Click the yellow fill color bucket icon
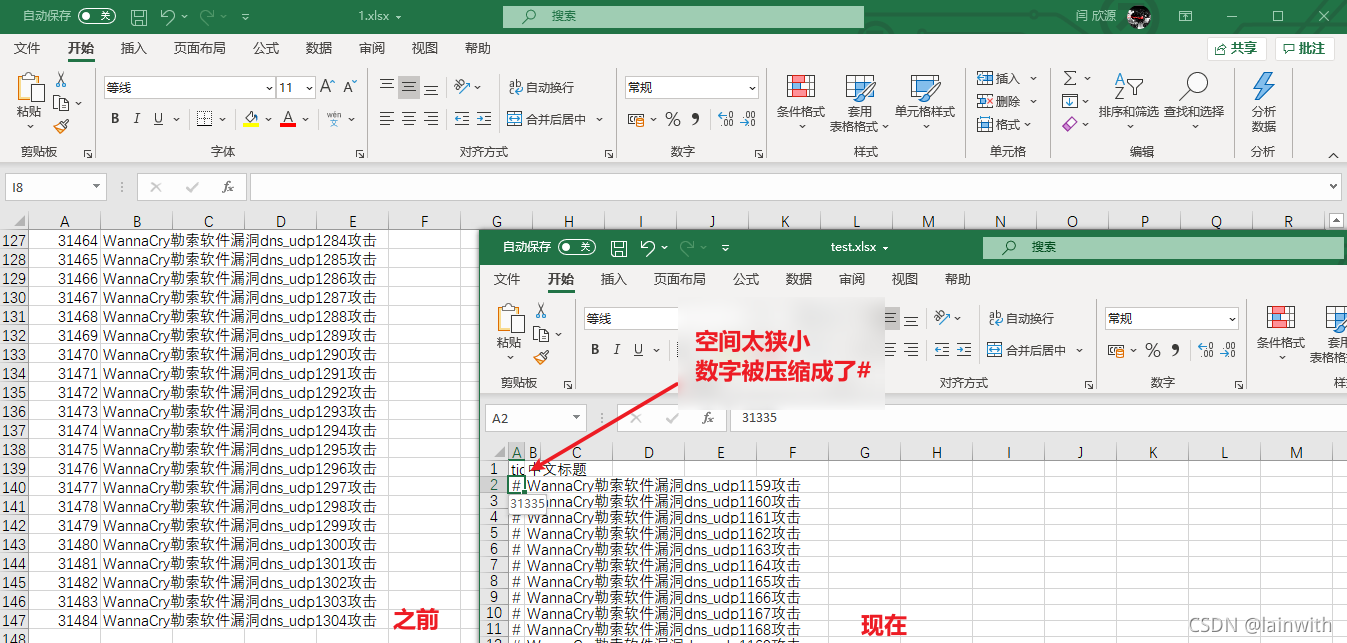 [251, 119]
